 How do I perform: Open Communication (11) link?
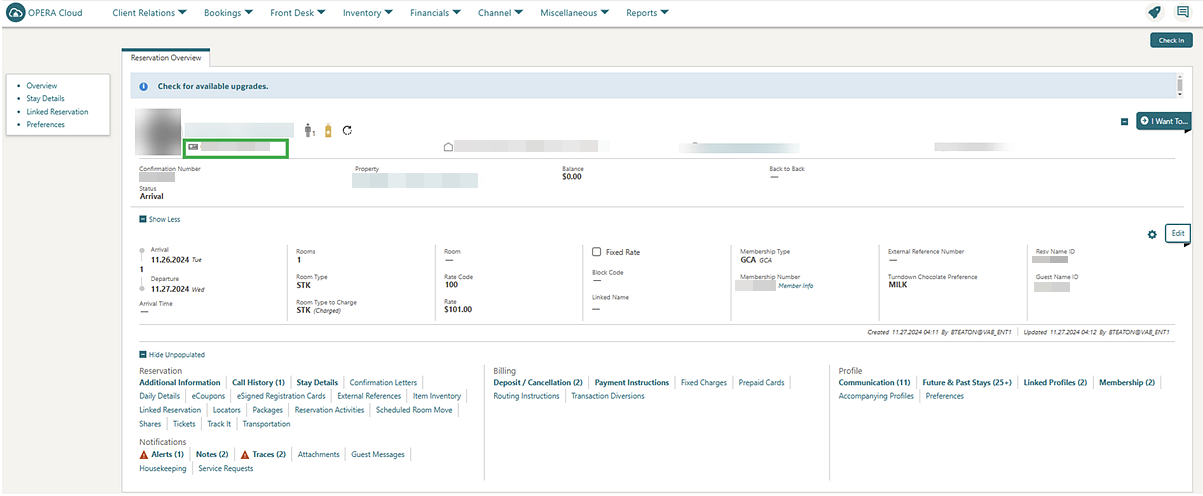pyautogui.click(x=875, y=383)
